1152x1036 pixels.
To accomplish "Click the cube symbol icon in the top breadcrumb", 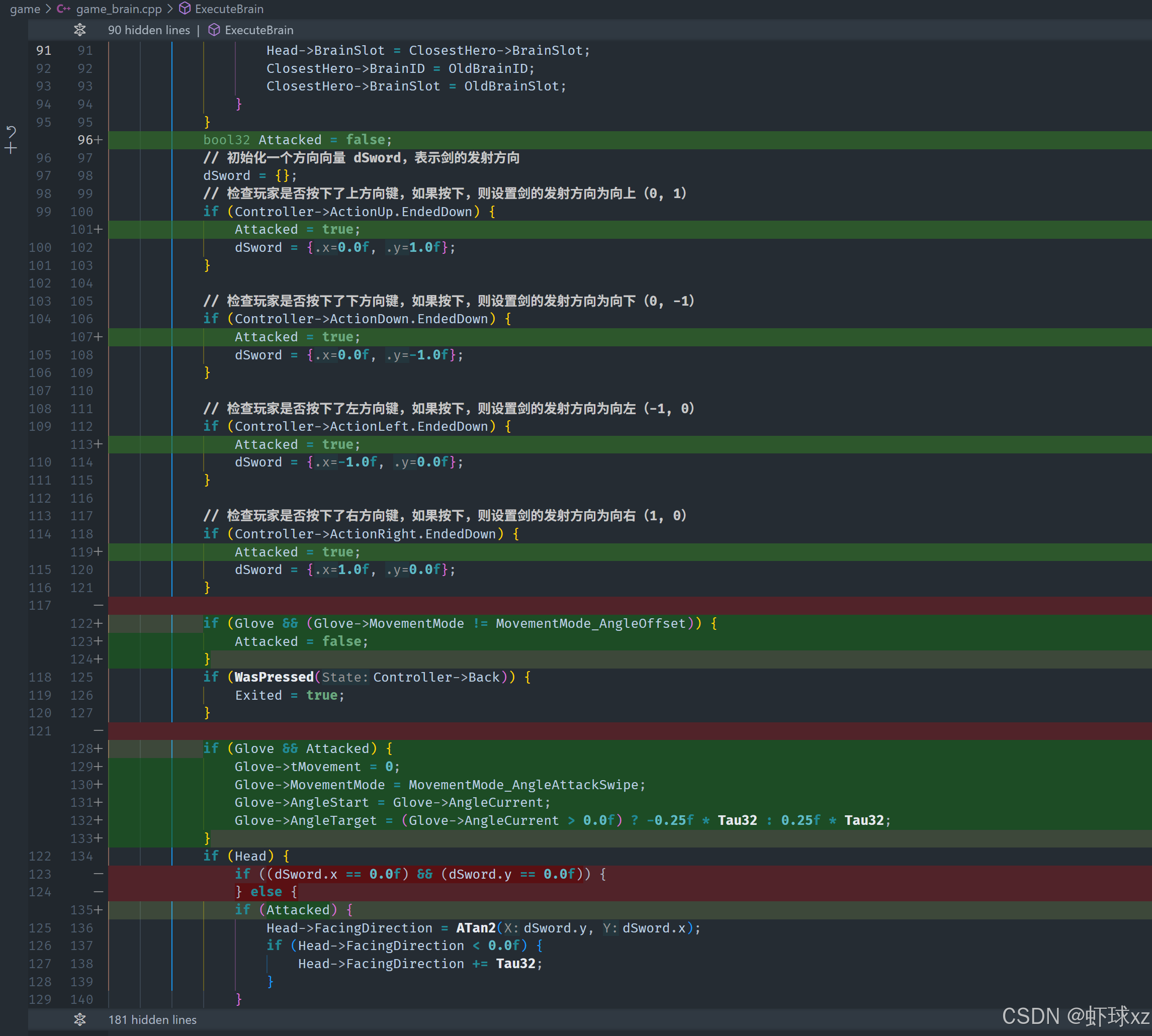I will [x=185, y=9].
